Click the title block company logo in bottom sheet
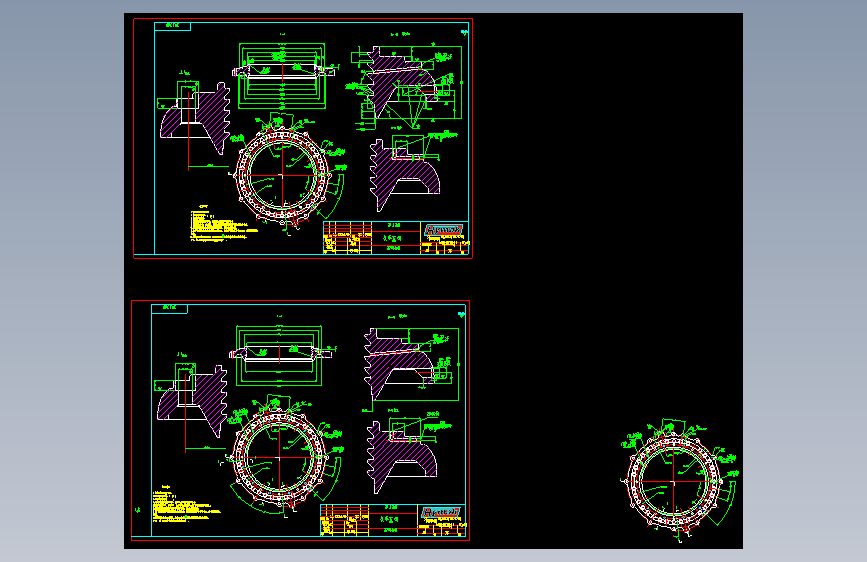Image resolution: width=867 pixels, height=562 pixels. coord(441,512)
